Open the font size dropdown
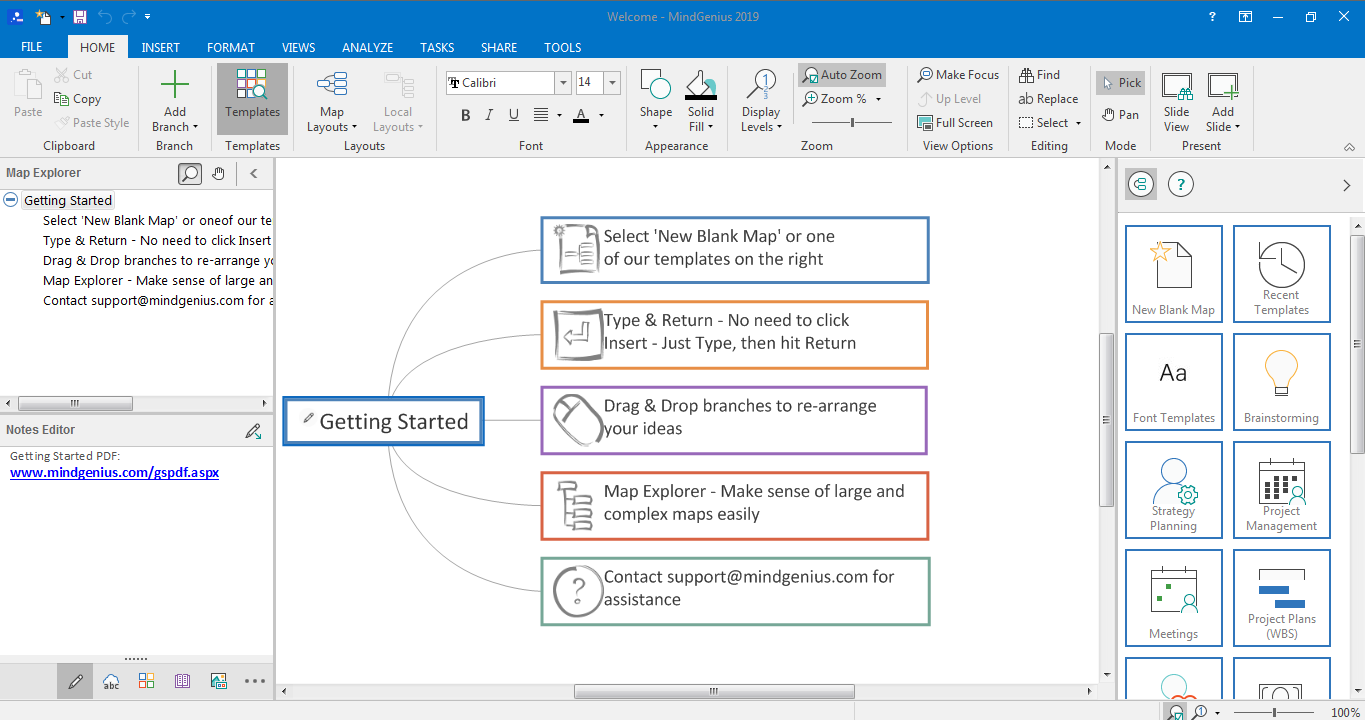 [x=612, y=83]
